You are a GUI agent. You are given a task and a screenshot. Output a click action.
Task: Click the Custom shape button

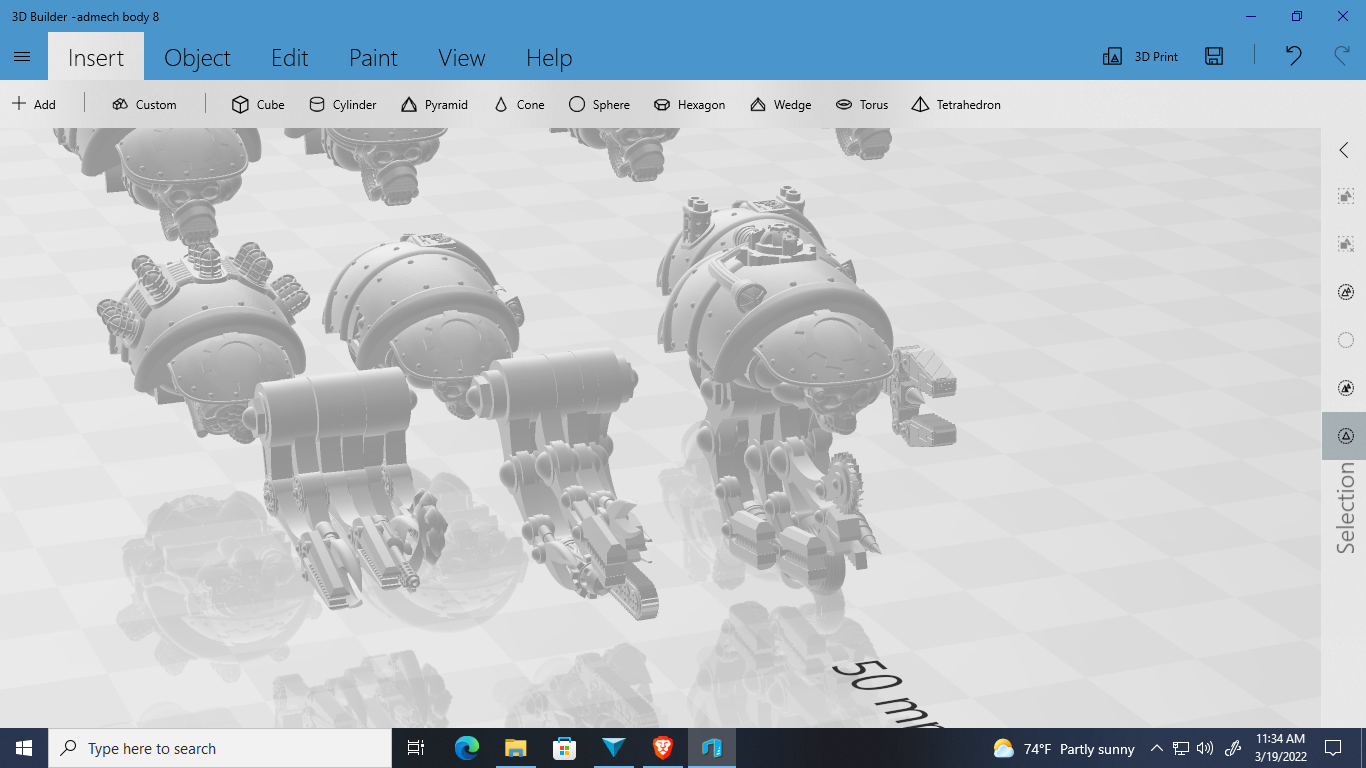click(x=145, y=104)
